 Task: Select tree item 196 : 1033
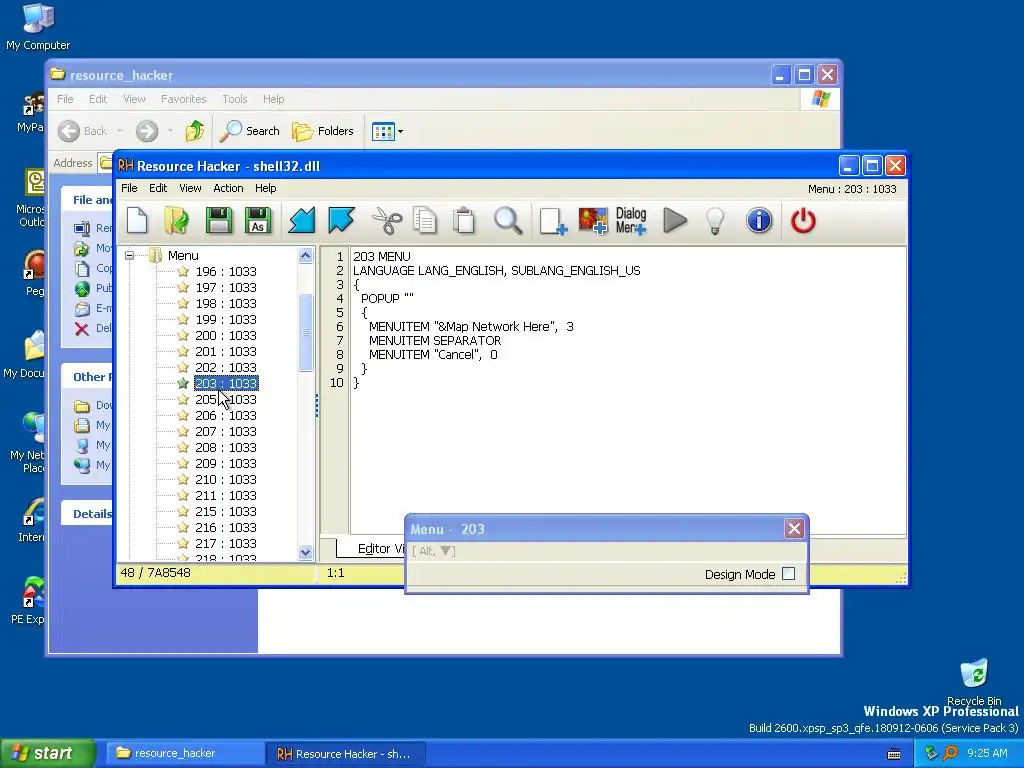click(225, 271)
